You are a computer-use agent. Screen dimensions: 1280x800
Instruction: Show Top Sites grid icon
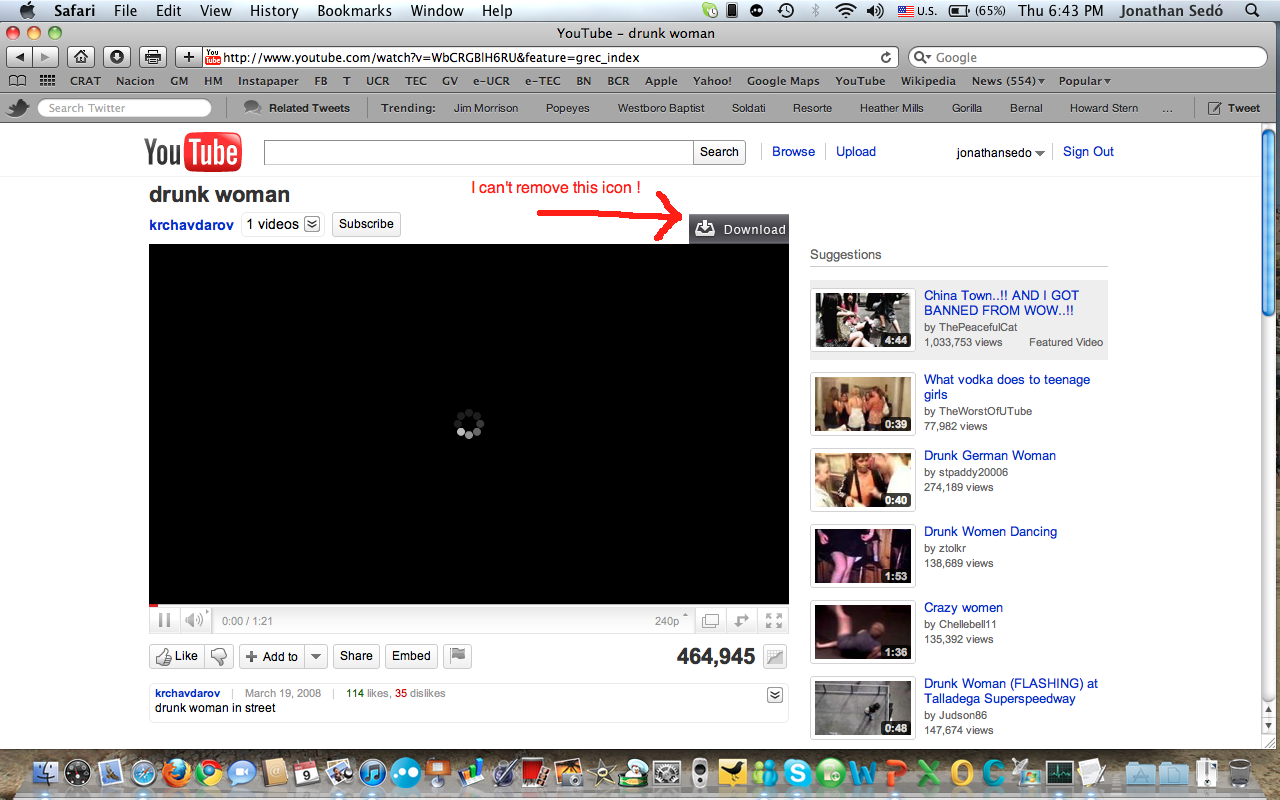[47, 81]
